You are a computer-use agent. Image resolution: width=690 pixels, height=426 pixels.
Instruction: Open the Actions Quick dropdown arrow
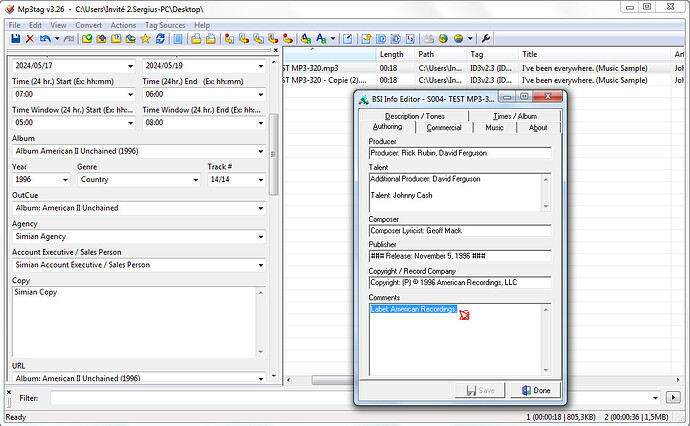tap(333, 39)
